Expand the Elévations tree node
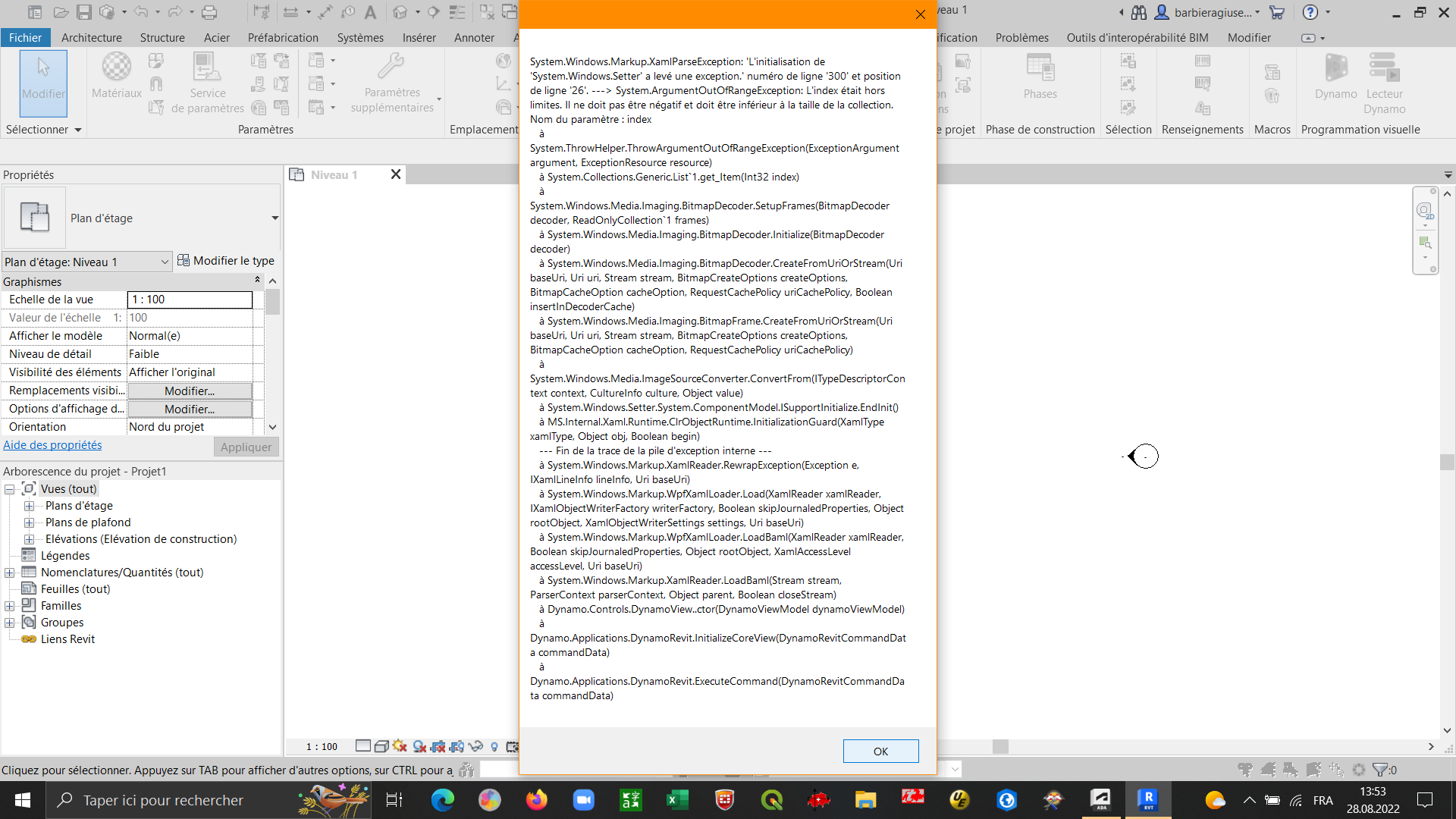Screen dimensions: 1456x819 click(29, 539)
